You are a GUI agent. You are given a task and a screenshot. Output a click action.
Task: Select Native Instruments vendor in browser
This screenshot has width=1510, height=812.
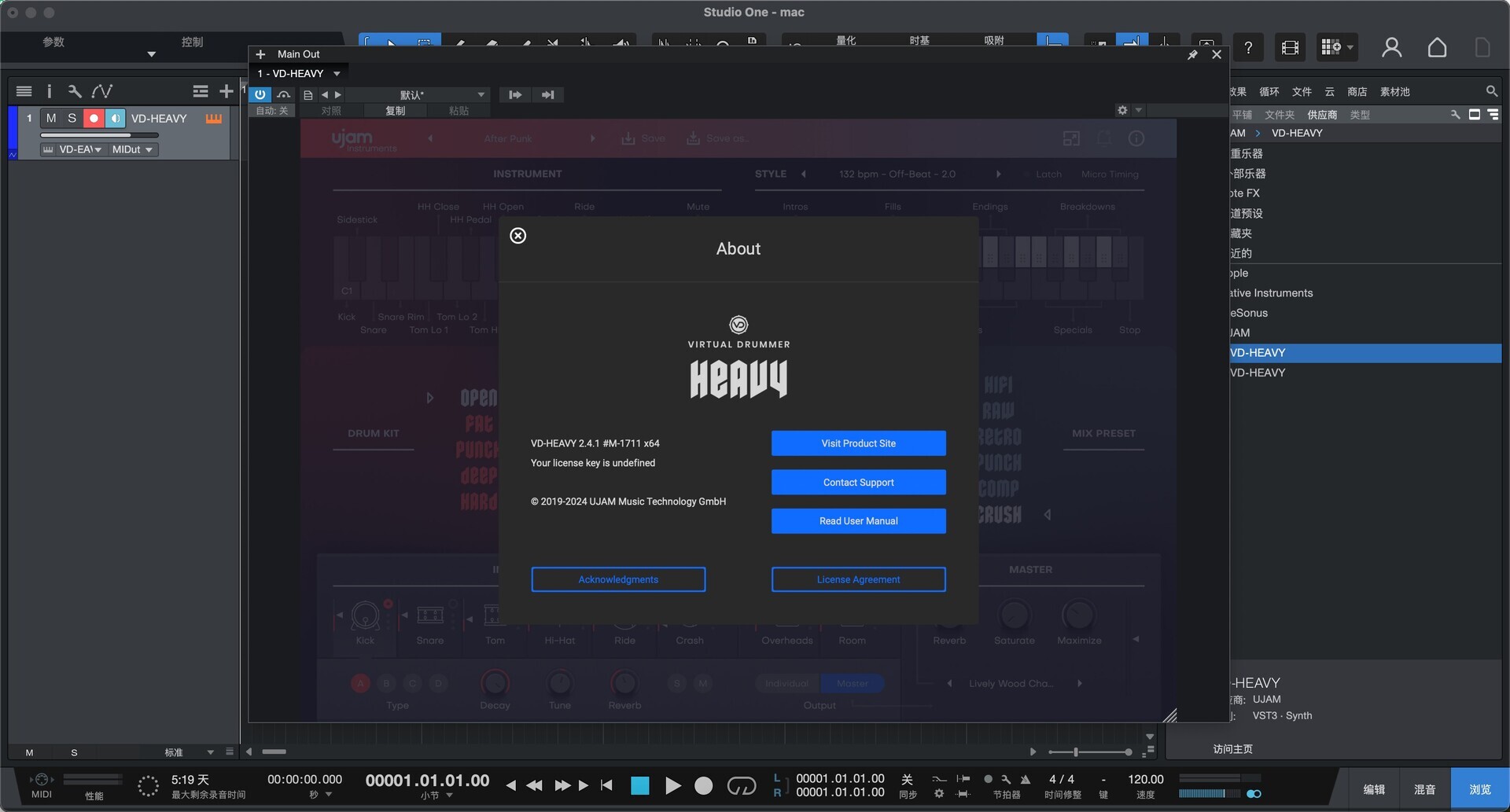click(1365, 293)
